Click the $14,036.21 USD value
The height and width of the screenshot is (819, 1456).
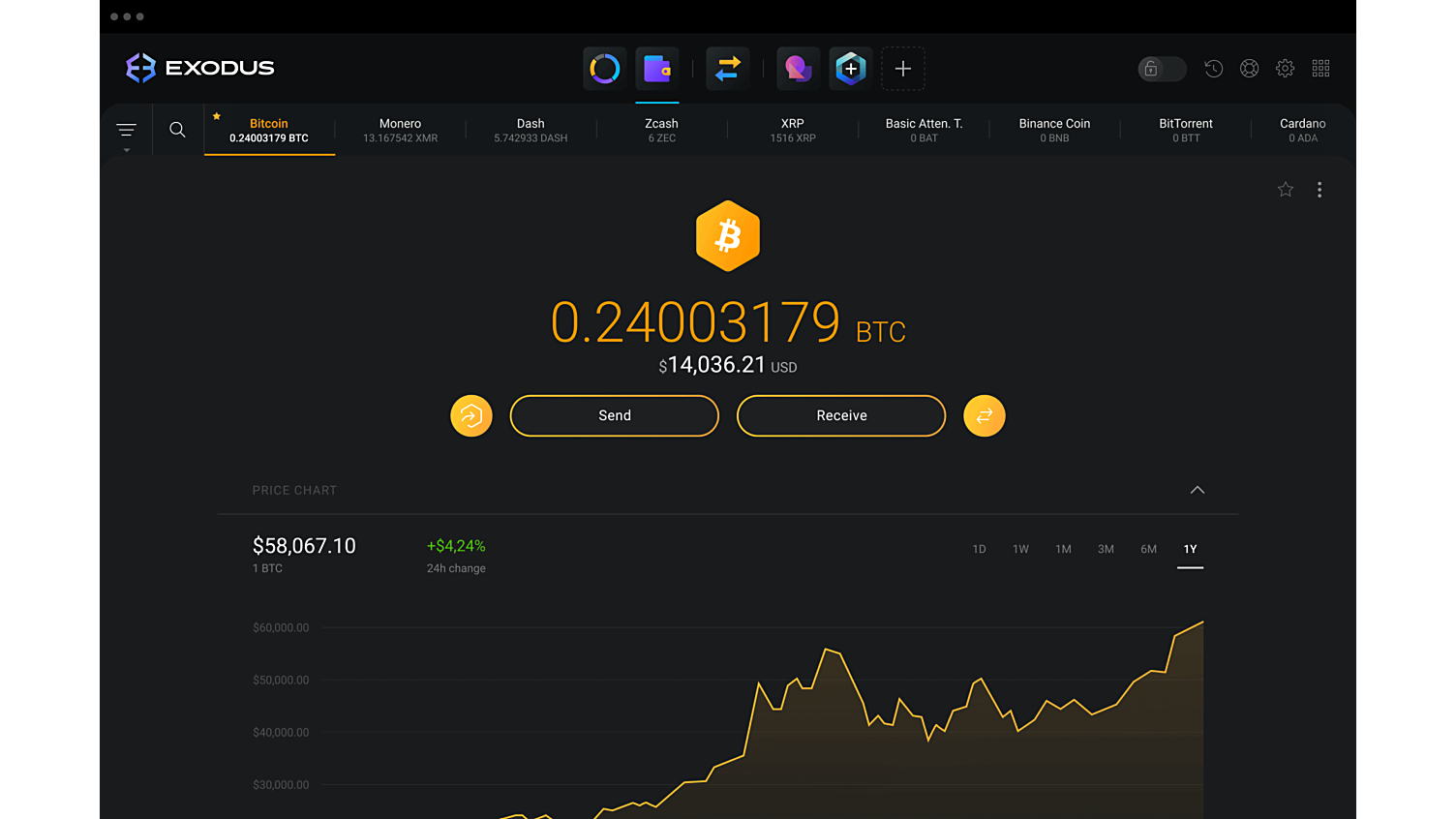pos(728,365)
